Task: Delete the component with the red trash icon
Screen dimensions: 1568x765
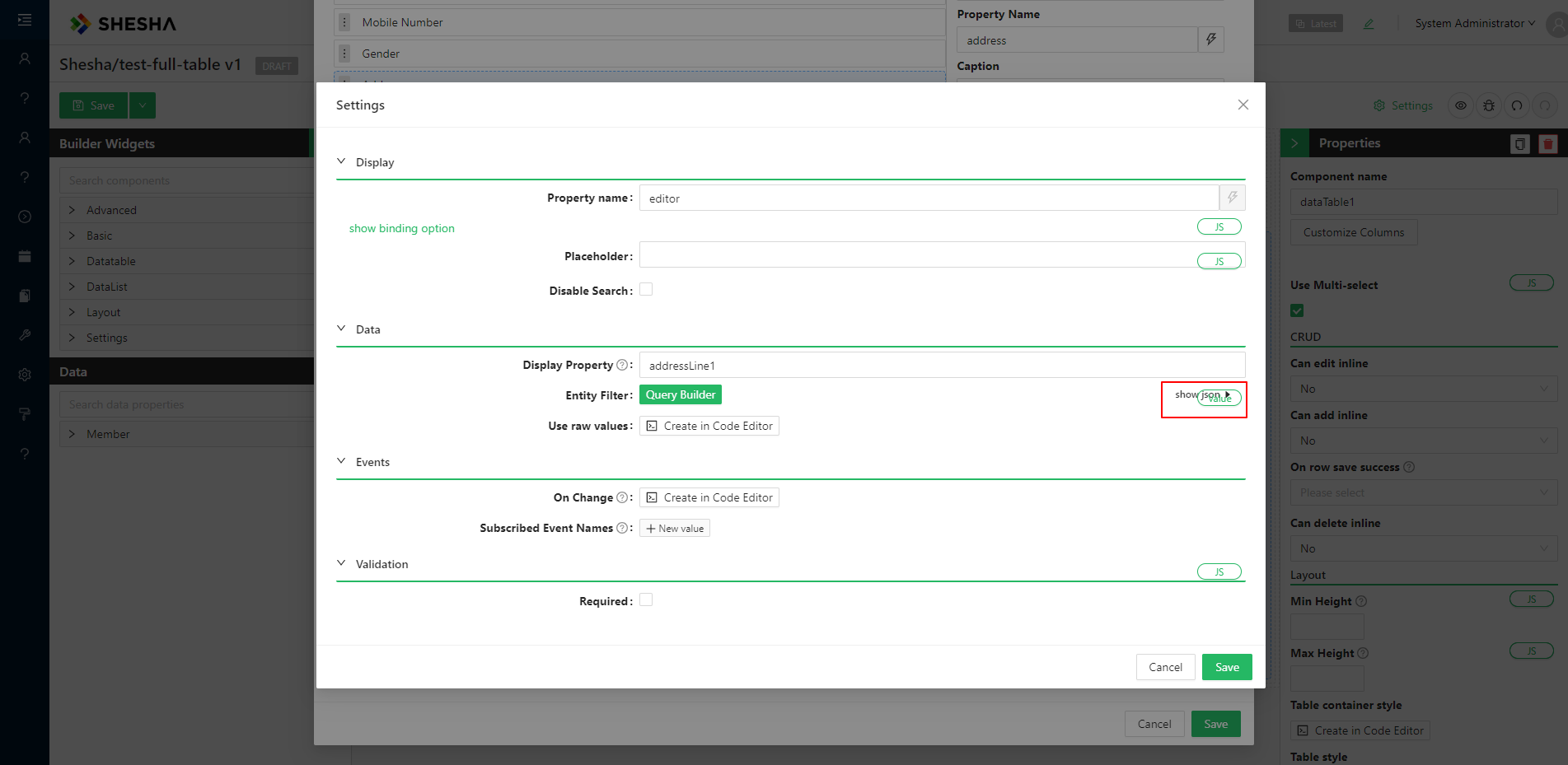Action: click(x=1547, y=143)
